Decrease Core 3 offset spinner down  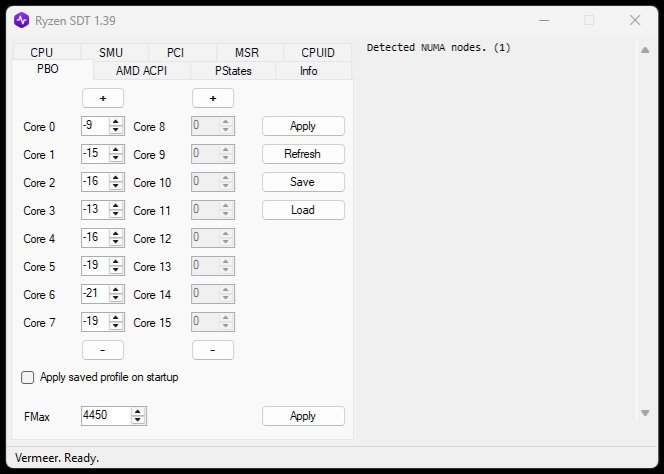tap(116, 214)
